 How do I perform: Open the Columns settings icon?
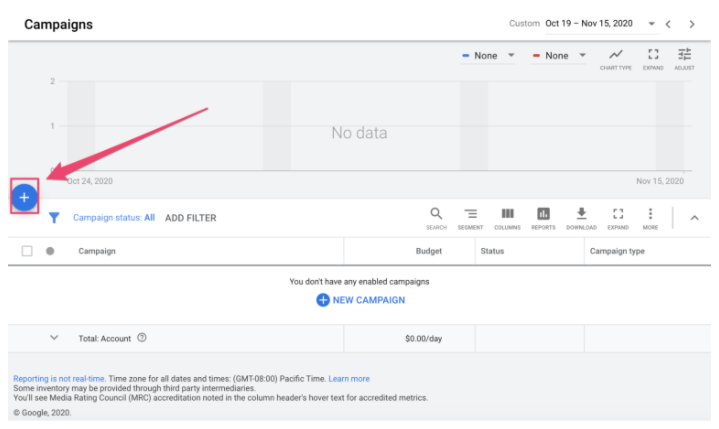(507, 217)
